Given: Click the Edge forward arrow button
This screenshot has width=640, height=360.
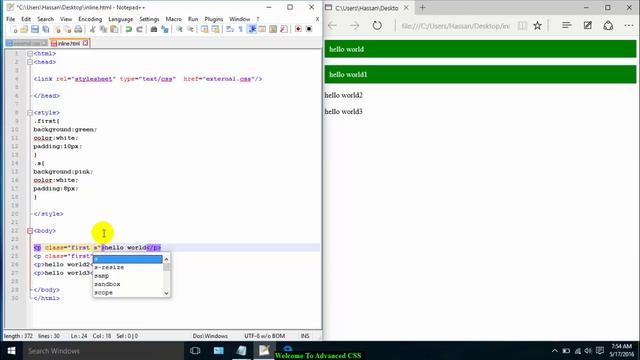Looking at the screenshot, I should [x=354, y=26].
